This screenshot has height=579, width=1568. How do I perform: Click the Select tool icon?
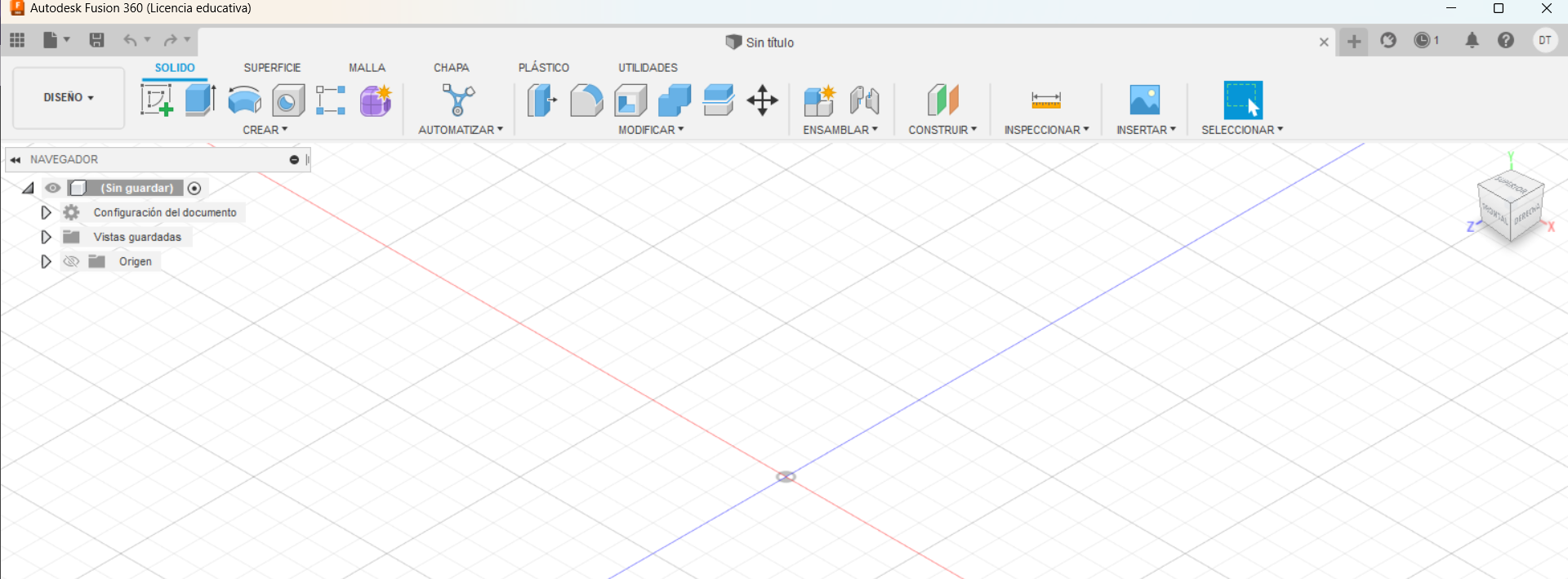1243,100
